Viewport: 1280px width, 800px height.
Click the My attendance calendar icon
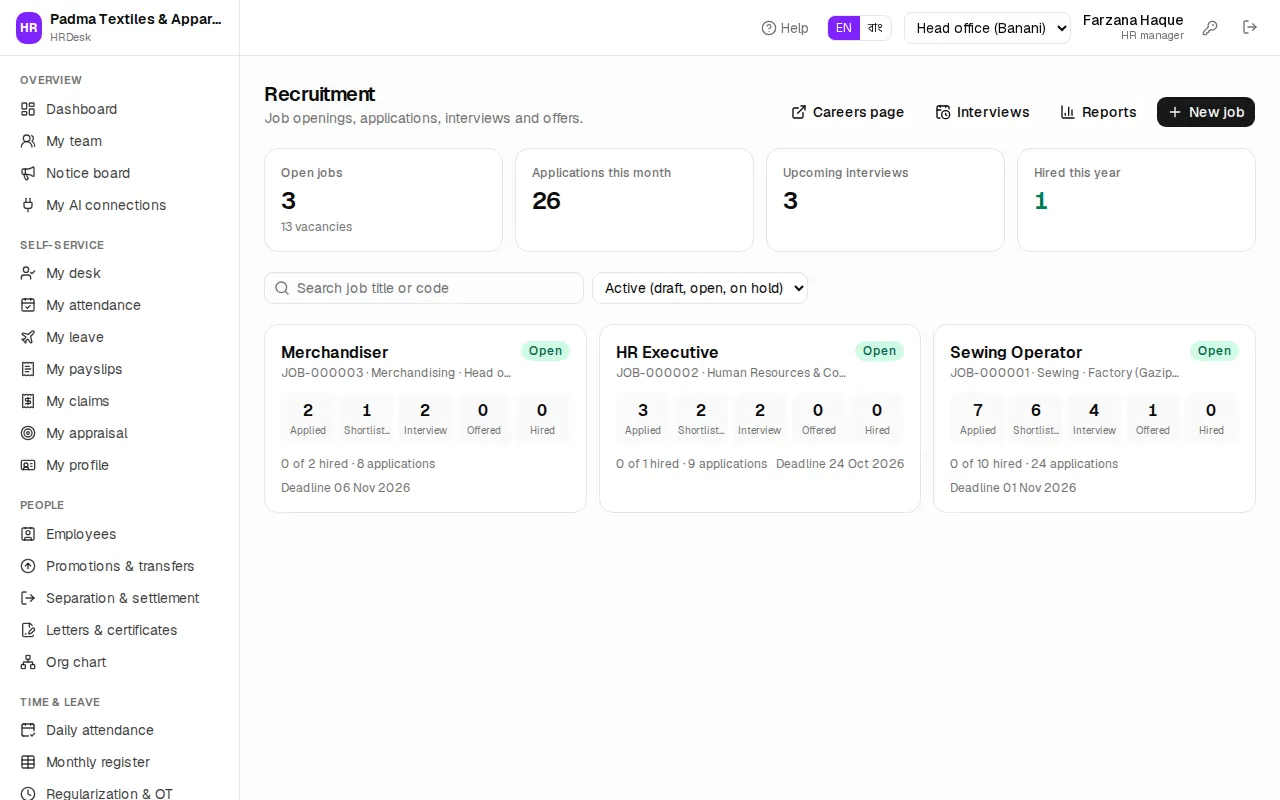[x=28, y=305]
